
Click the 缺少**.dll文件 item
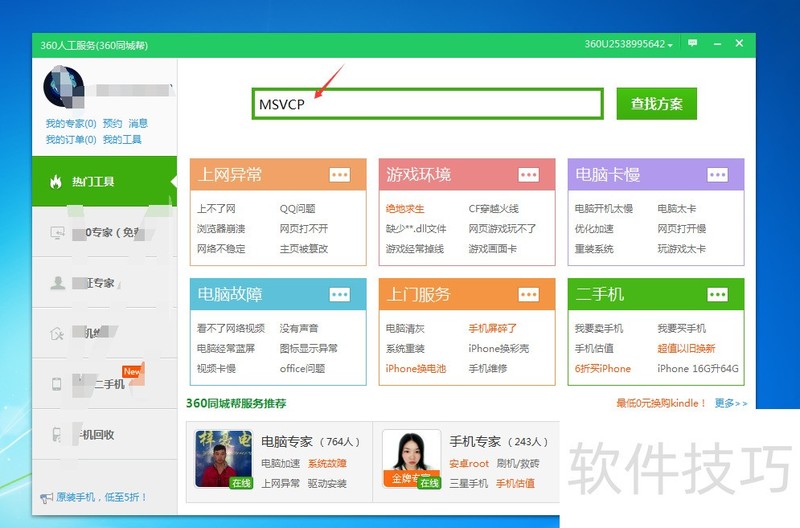pos(416,229)
